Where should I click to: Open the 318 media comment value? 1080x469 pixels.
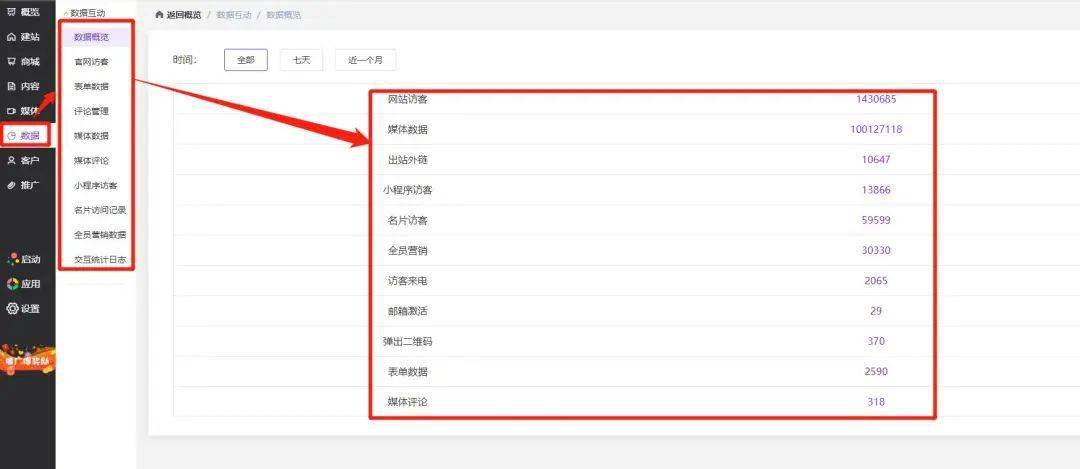[x=876, y=402]
